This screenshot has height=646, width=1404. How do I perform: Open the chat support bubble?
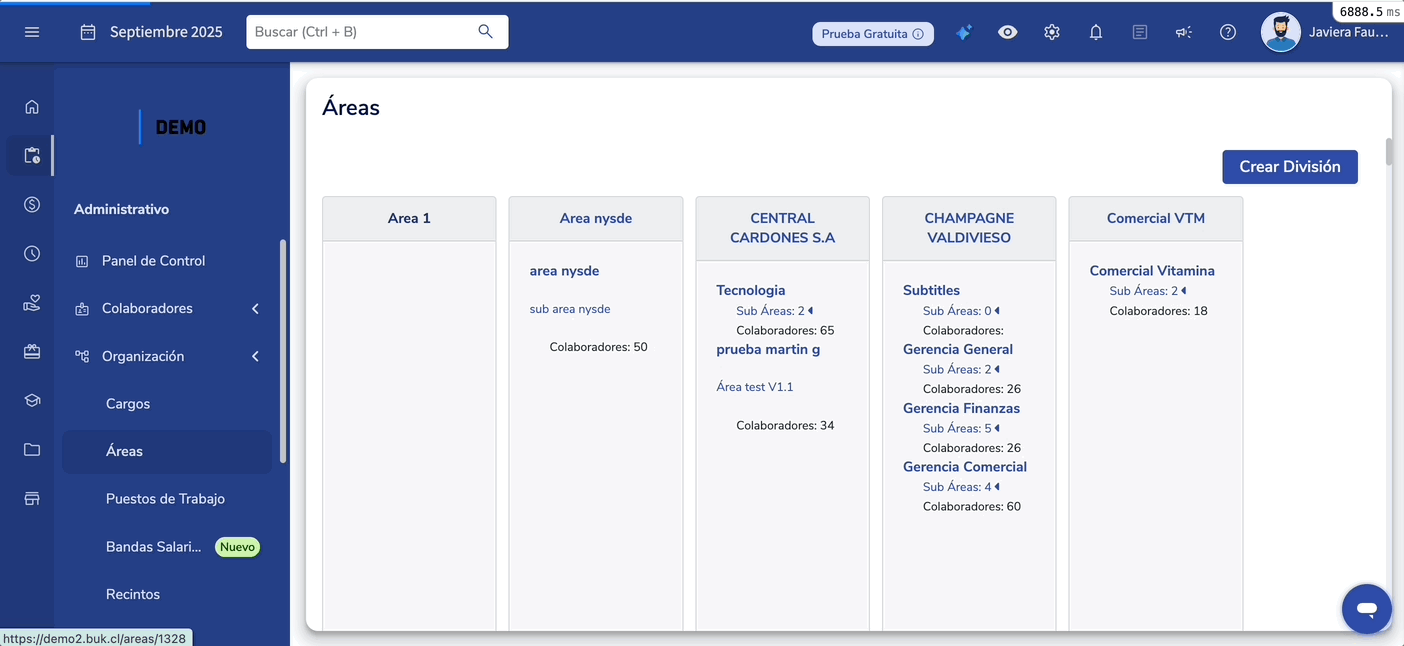(1366, 608)
